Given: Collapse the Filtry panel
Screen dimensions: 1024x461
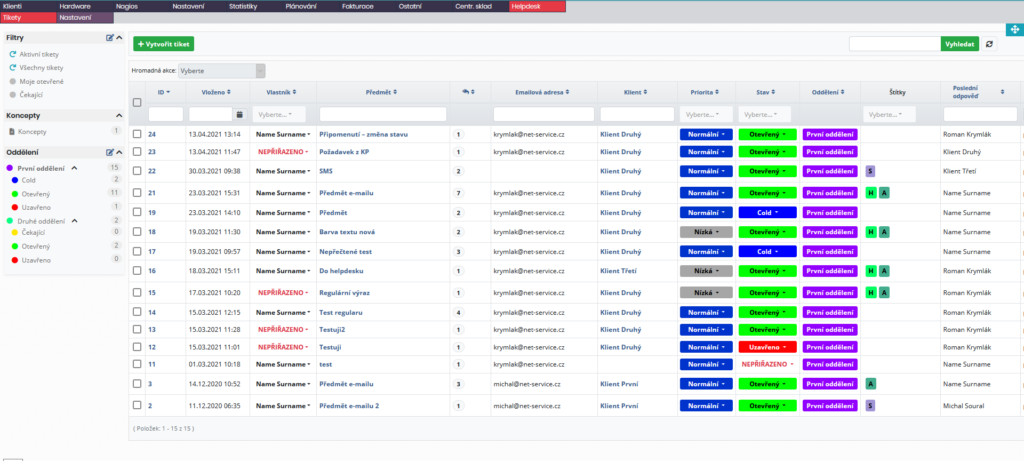Looking at the screenshot, I should pyautogui.click(x=120, y=38).
